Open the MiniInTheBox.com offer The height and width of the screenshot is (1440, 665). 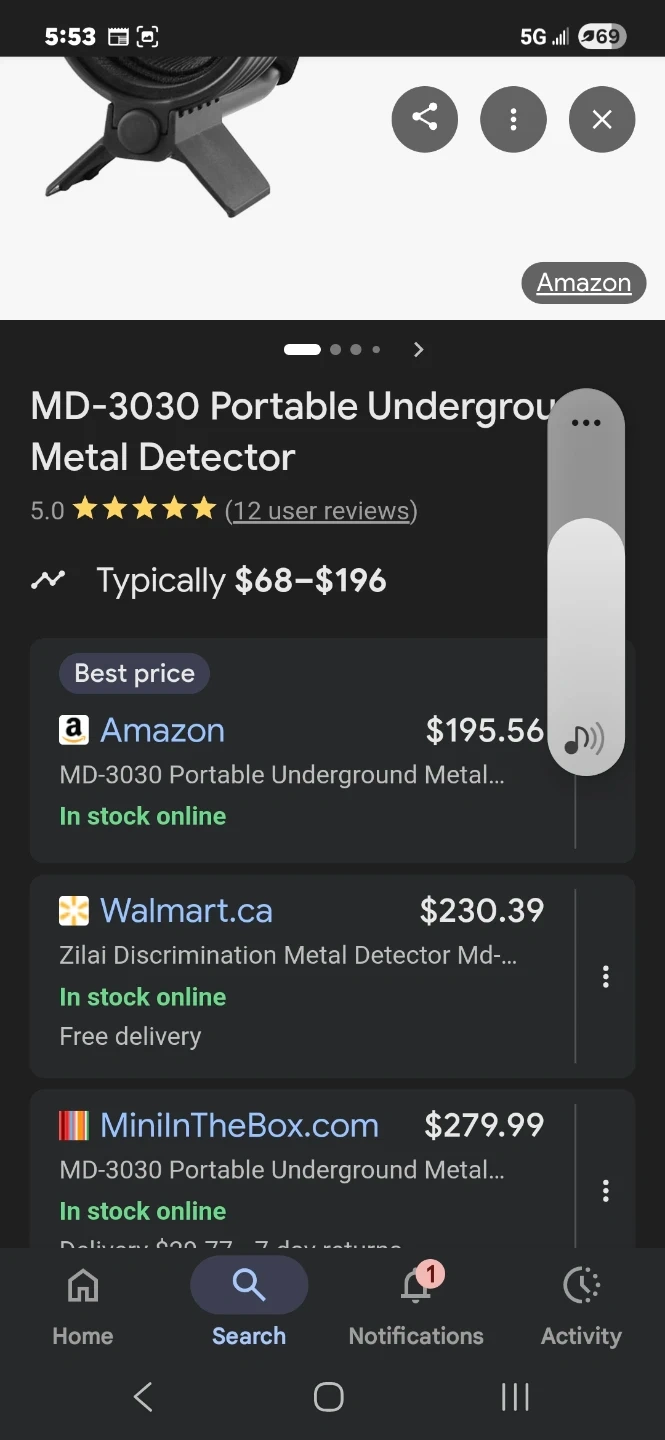point(239,1125)
